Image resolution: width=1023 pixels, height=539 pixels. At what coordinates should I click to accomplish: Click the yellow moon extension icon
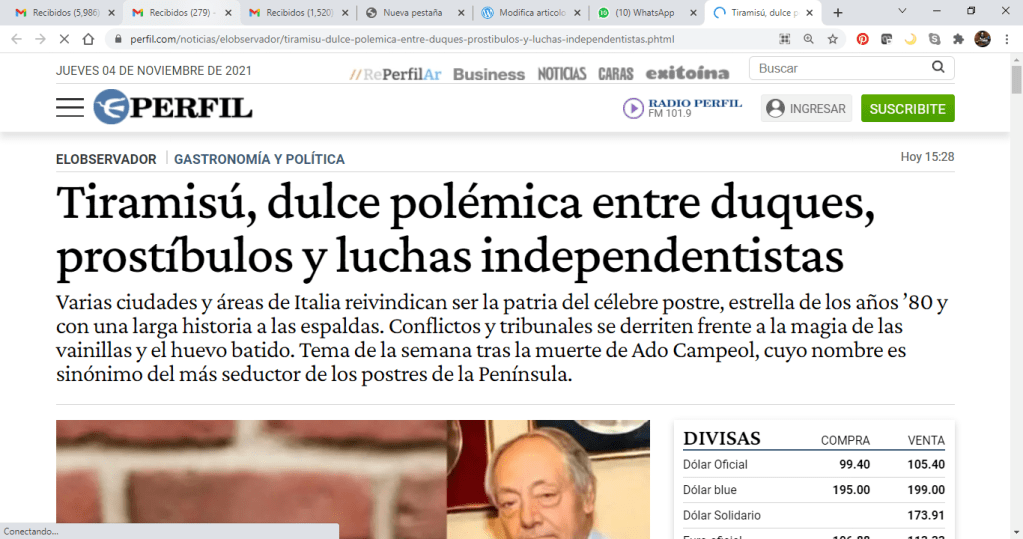click(x=910, y=39)
